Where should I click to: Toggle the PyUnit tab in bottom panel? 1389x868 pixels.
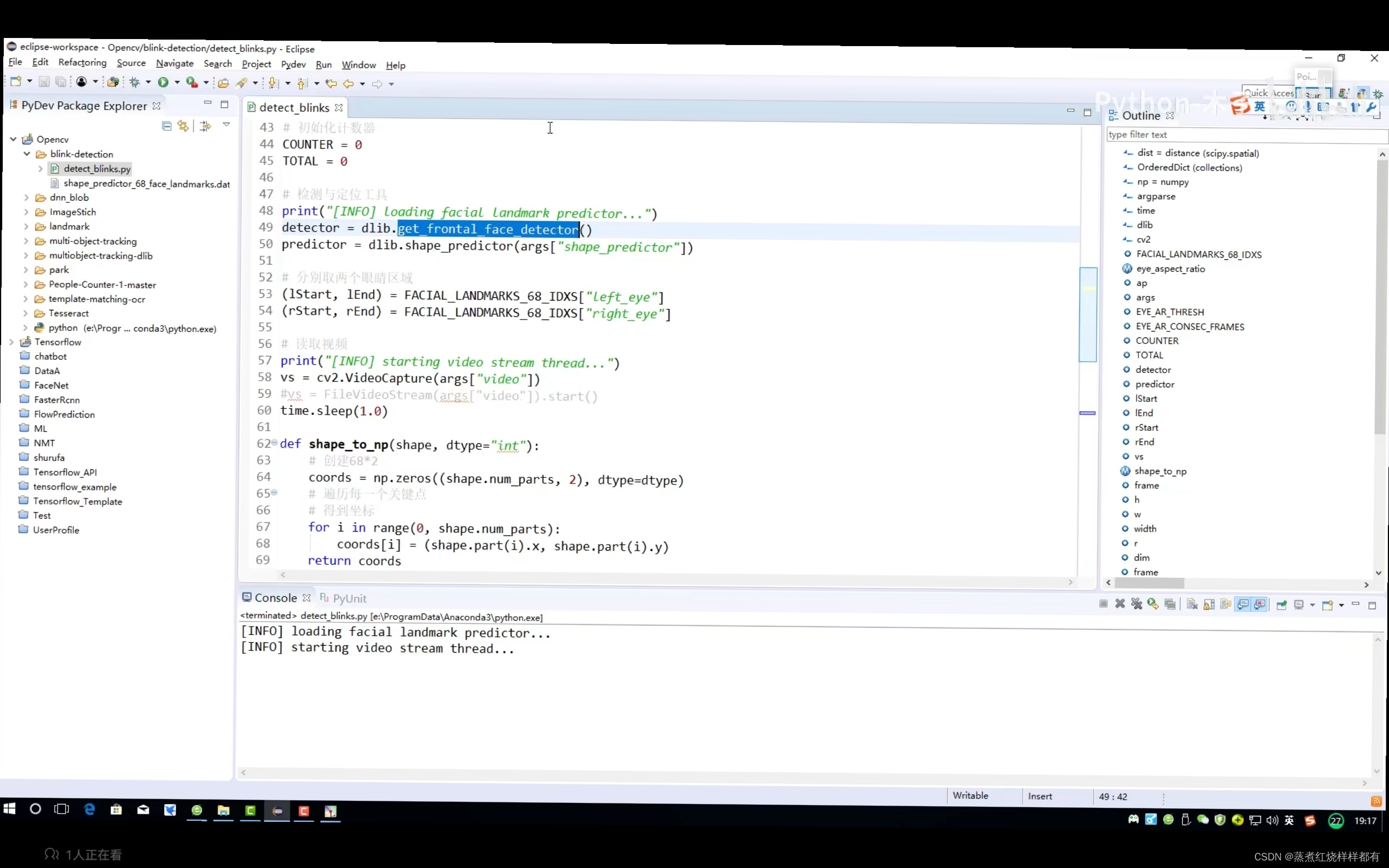coord(349,597)
